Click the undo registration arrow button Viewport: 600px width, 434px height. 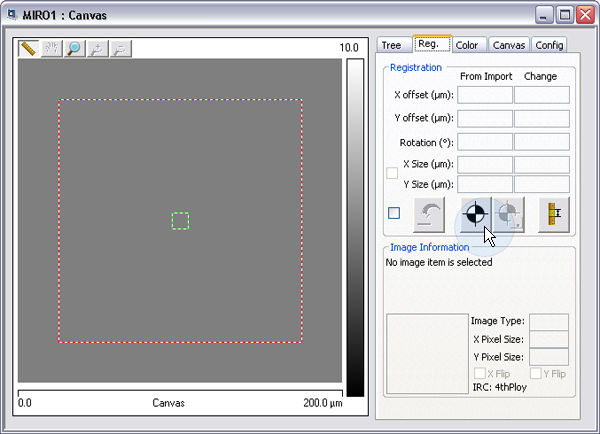tap(429, 215)
